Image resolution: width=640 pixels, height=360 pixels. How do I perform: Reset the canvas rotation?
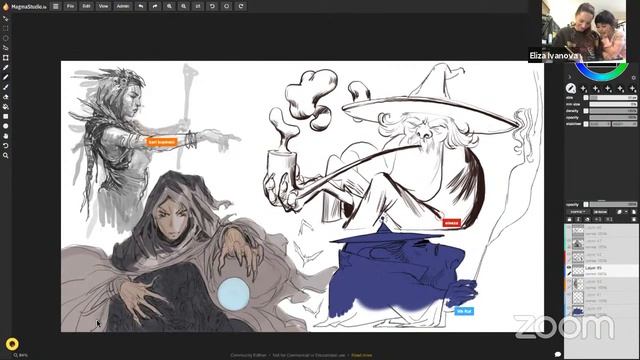tap(227, 7)
